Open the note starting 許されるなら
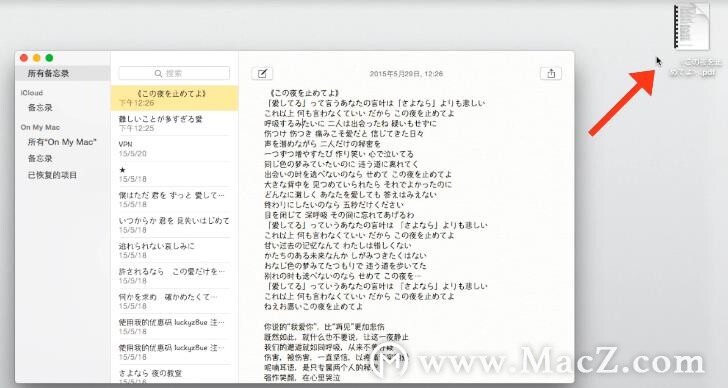The width and height of the screenshot is (728, 388). pos(174,276)
